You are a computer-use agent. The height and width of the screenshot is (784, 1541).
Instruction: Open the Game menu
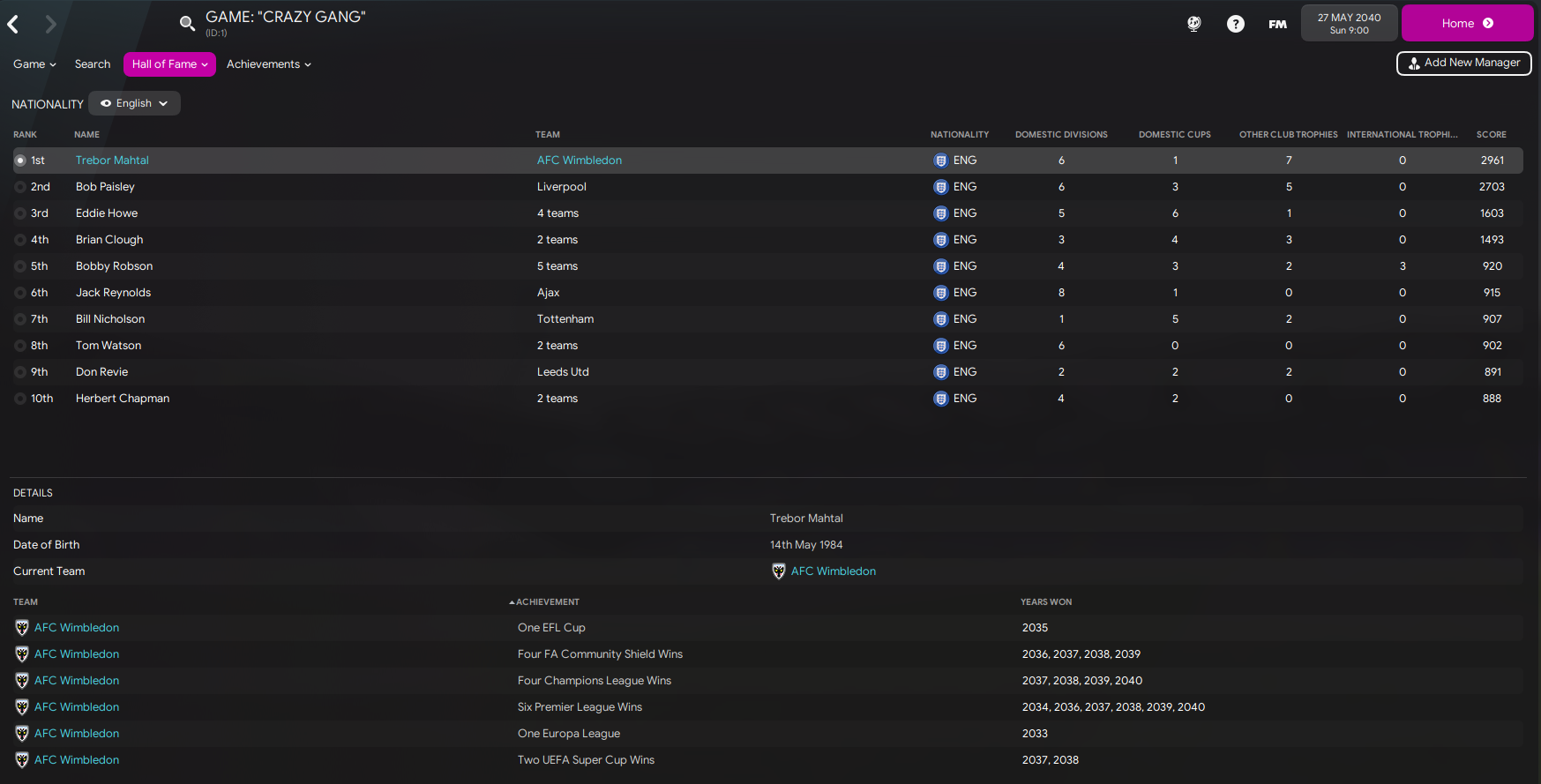coord(34,64)
